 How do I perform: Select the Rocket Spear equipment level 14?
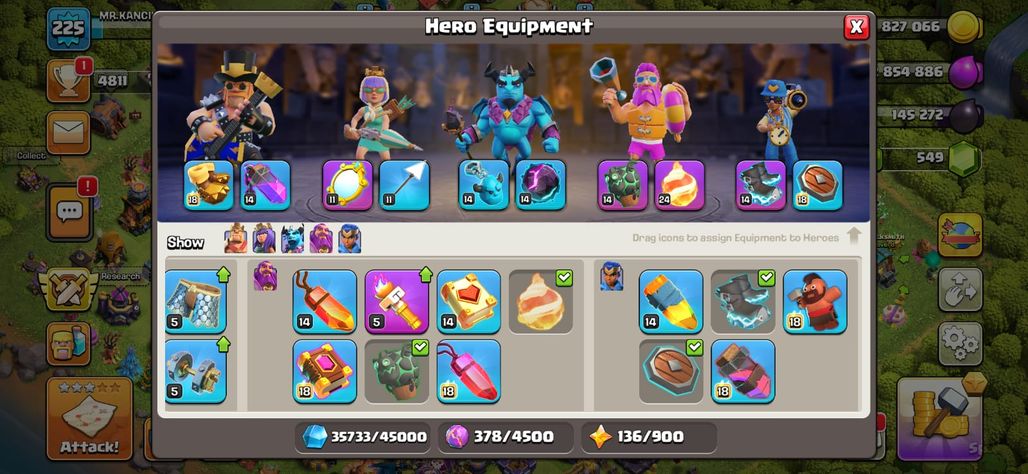coord(671,302)
